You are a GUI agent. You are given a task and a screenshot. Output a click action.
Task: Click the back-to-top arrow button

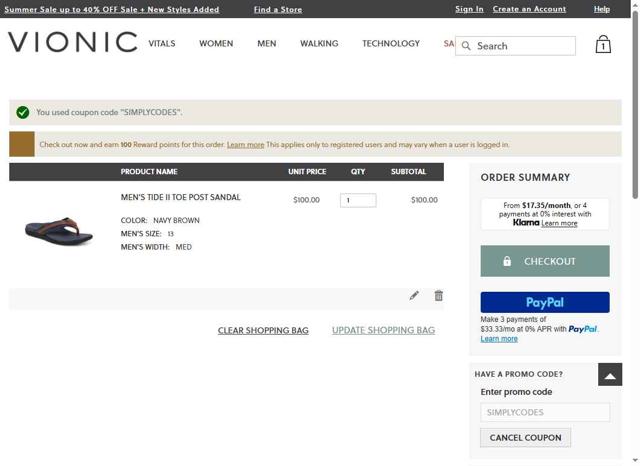pos(610,374)
